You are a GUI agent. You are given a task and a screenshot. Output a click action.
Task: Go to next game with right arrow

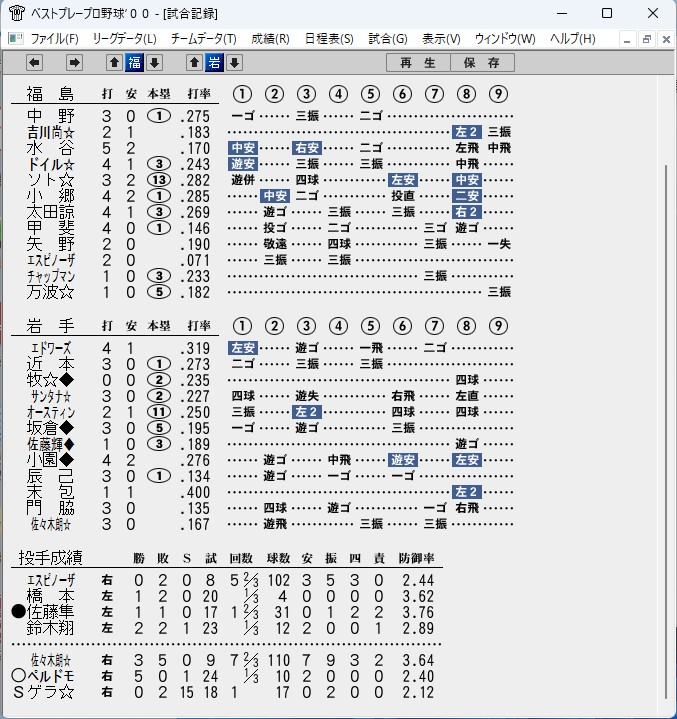[74, 62]
